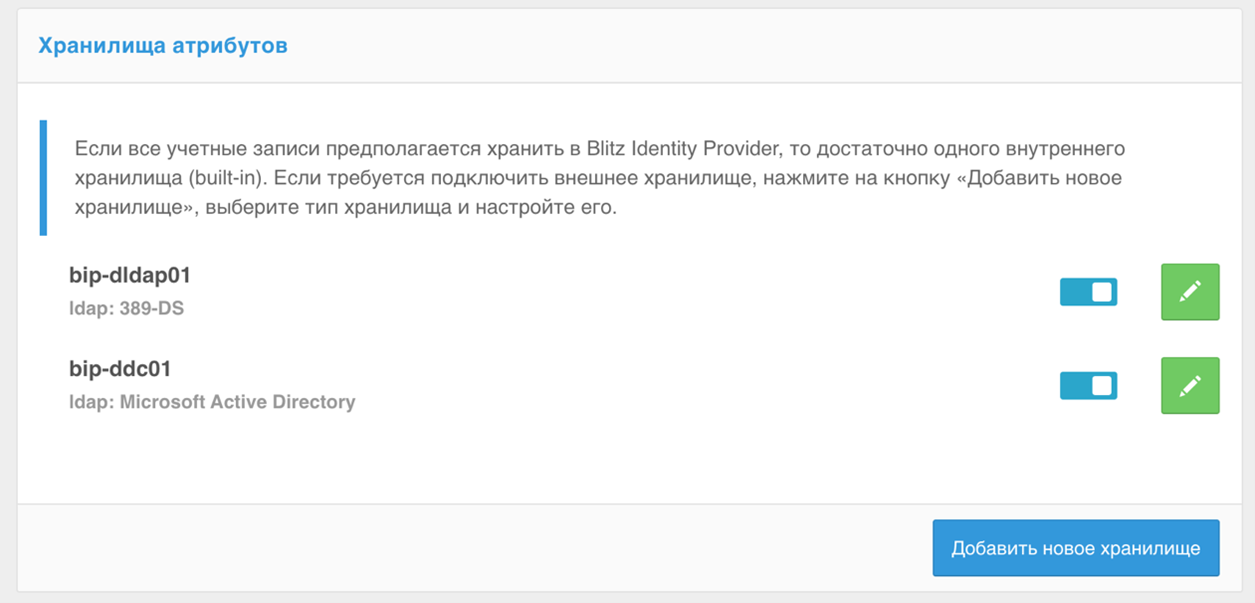
Task: Click the «ldap: Microsoft Active Directory» label
Action: point(212,402)
